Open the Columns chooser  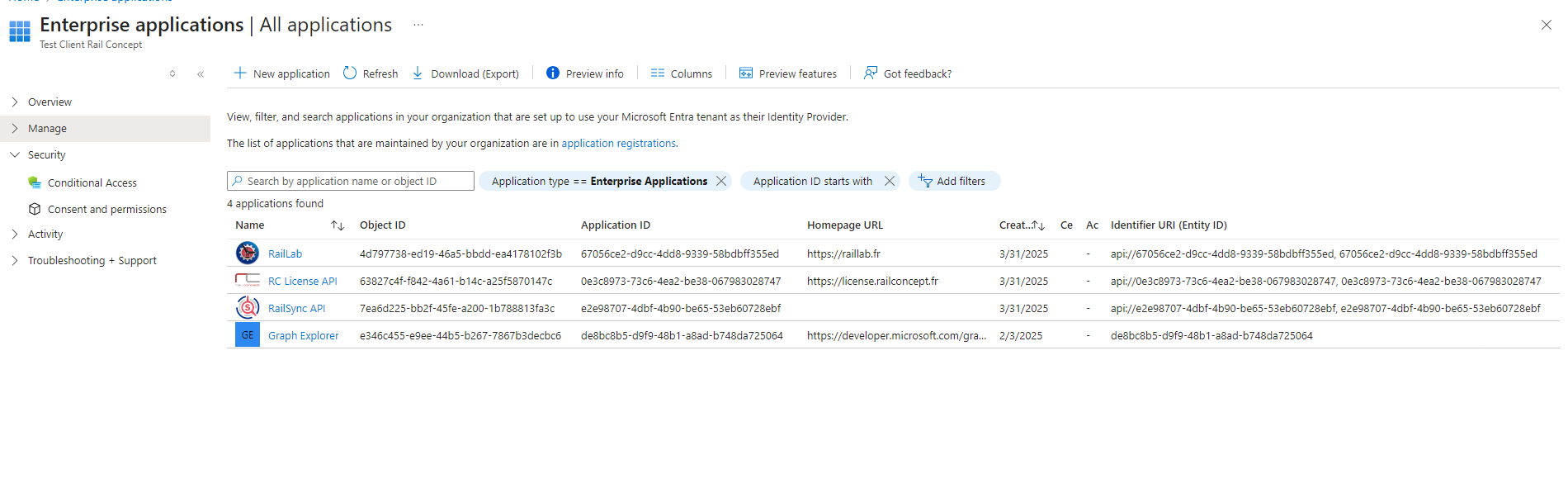coord(681,73)
